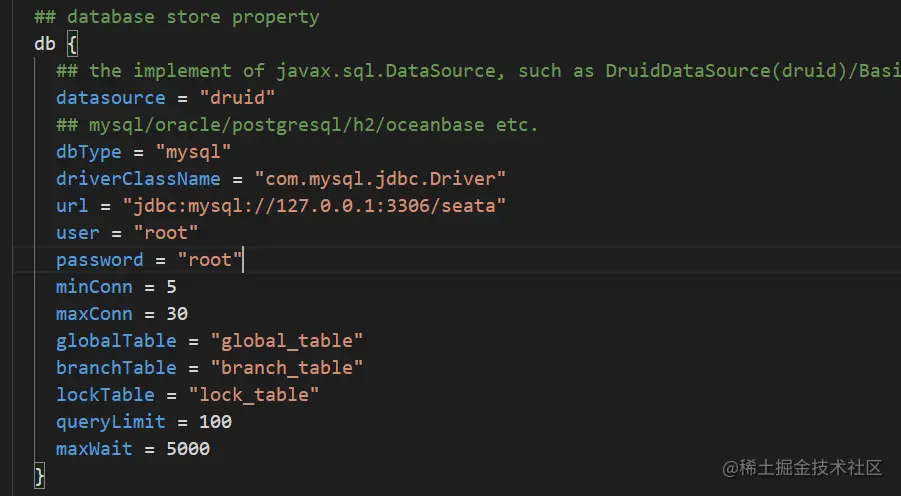Click the maxConn value 30
The image size is (901, 496).
177,314
